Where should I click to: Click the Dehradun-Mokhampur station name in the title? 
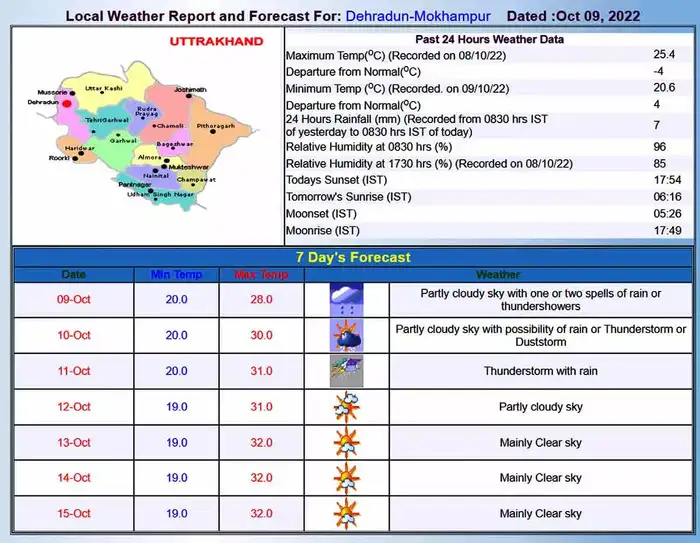pyautogui.click(x=417, y=17)
